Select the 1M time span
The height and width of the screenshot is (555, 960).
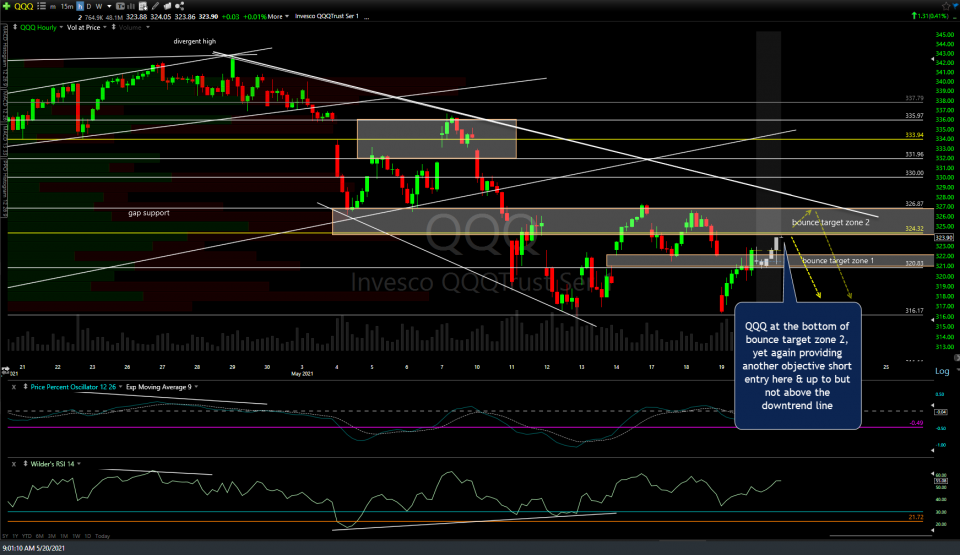tap(64, 536)
